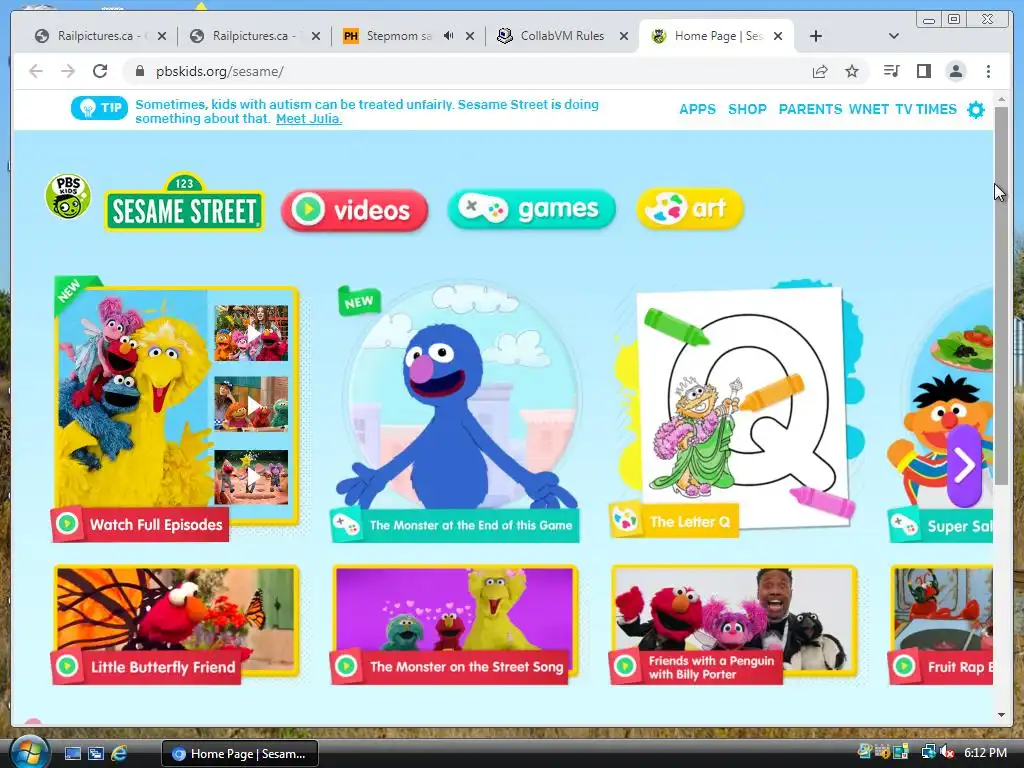Toggle the browser side panel
The width and height of the screenshot is (1024, 768).
tap(923, 71)
